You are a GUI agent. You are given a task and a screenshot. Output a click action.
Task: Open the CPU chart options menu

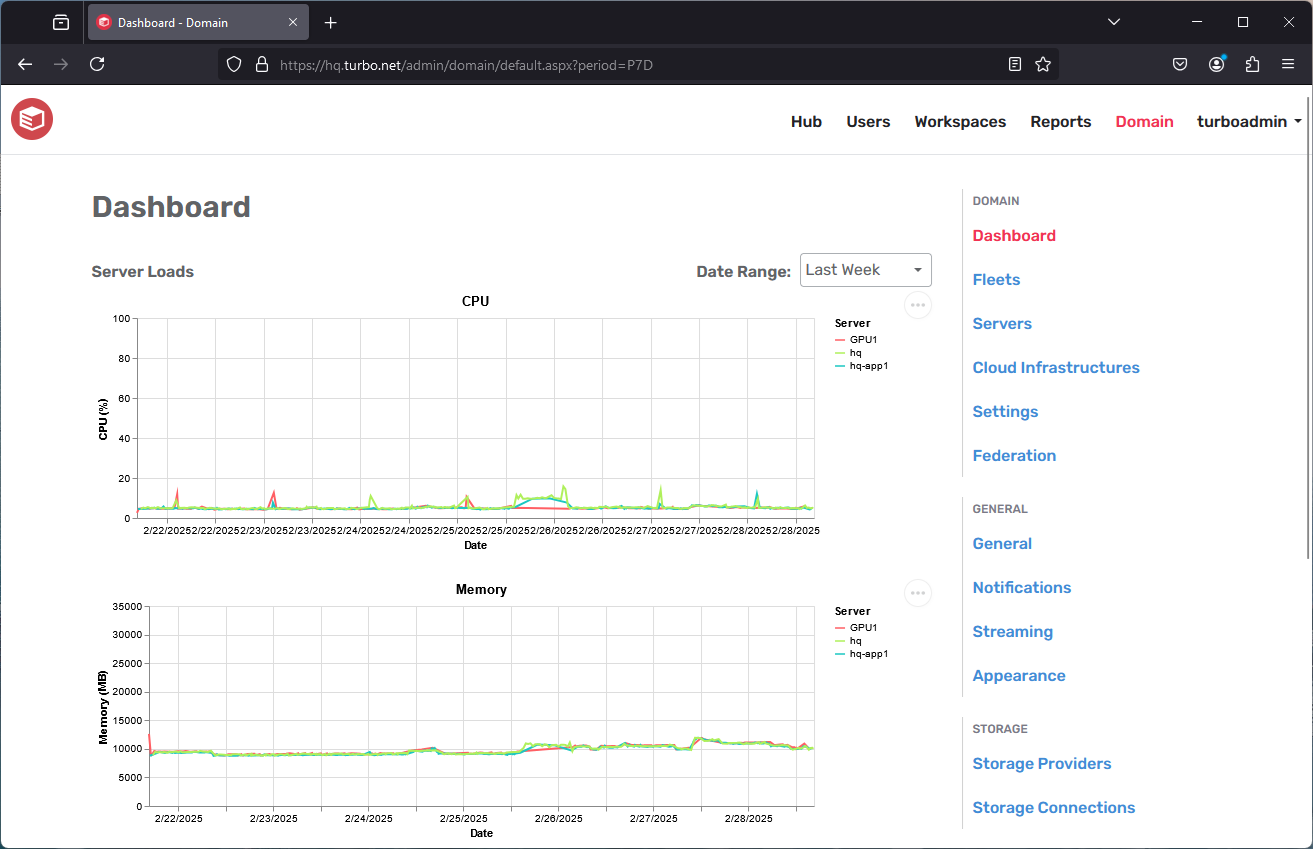pos(917,305)
